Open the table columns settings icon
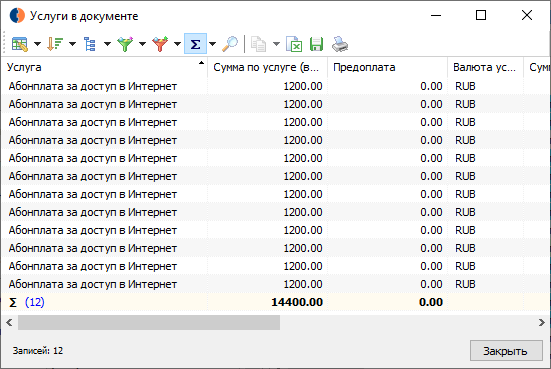 click(x=20, y=44)
